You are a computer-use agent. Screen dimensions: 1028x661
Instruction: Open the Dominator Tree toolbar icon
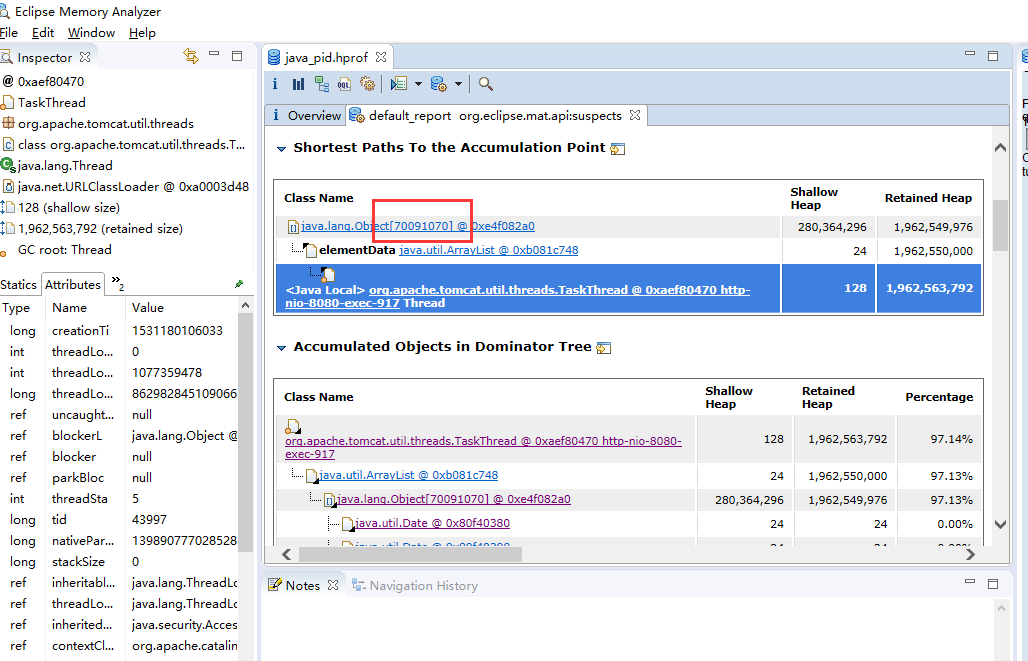click(x=321, y=85)
